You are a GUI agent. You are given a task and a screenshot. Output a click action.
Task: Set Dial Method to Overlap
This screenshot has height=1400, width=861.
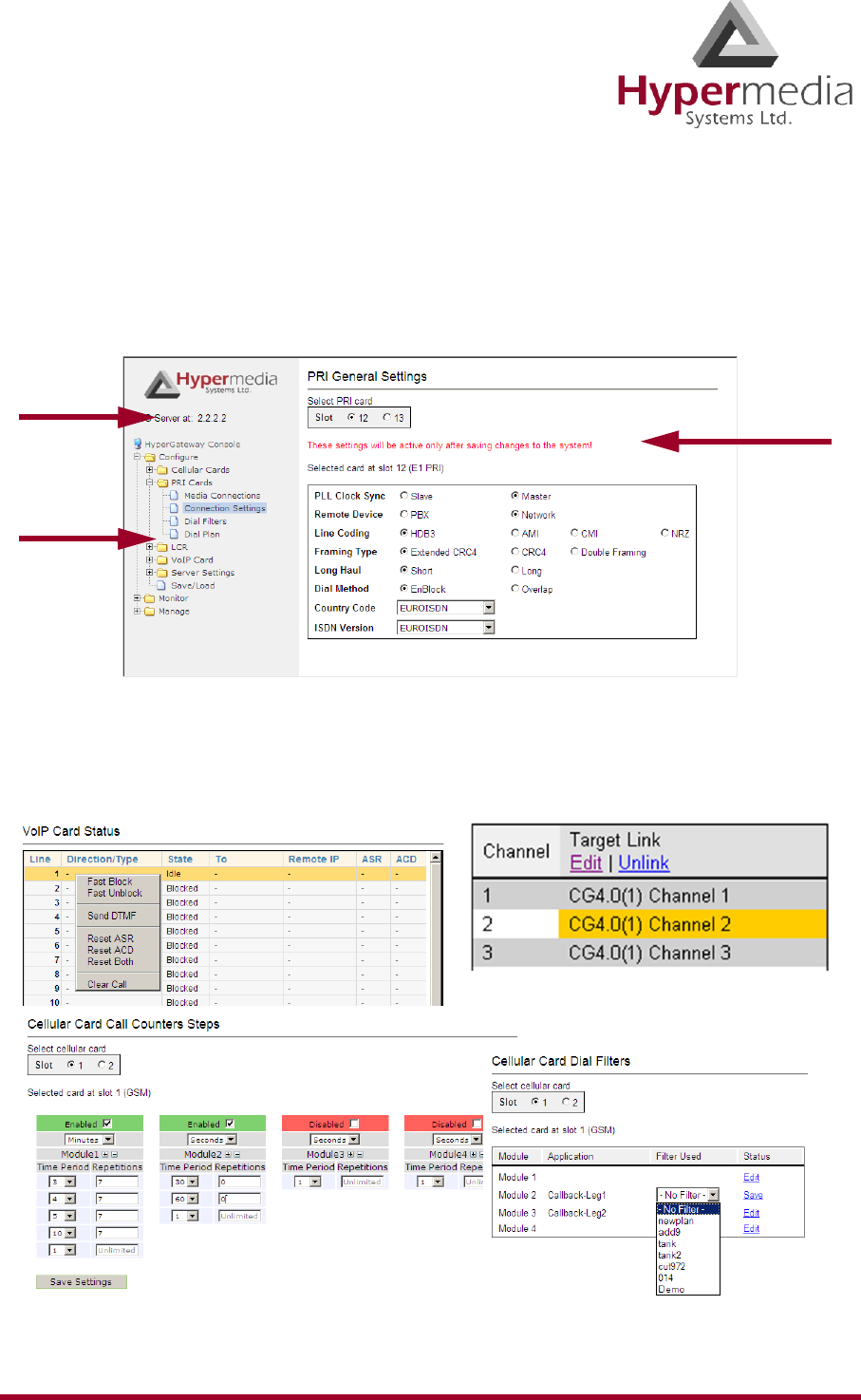(515, 589)
